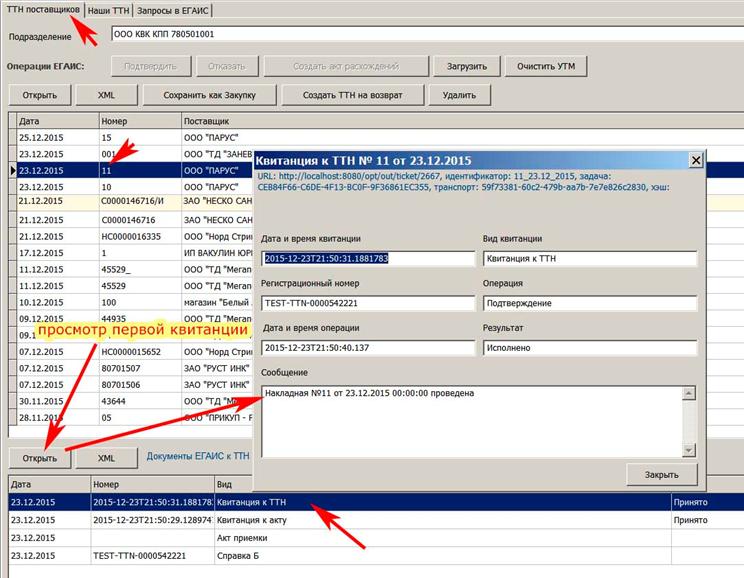Click the lower Открыть button for documents
This screenshot has height=578, width=744.
[40, 458]
